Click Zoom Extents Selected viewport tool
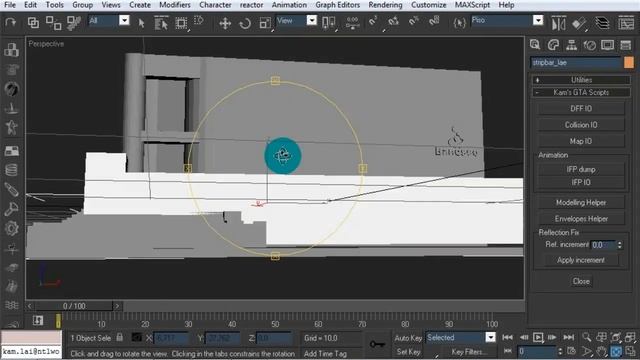The image size is (640, 360). 616,337
